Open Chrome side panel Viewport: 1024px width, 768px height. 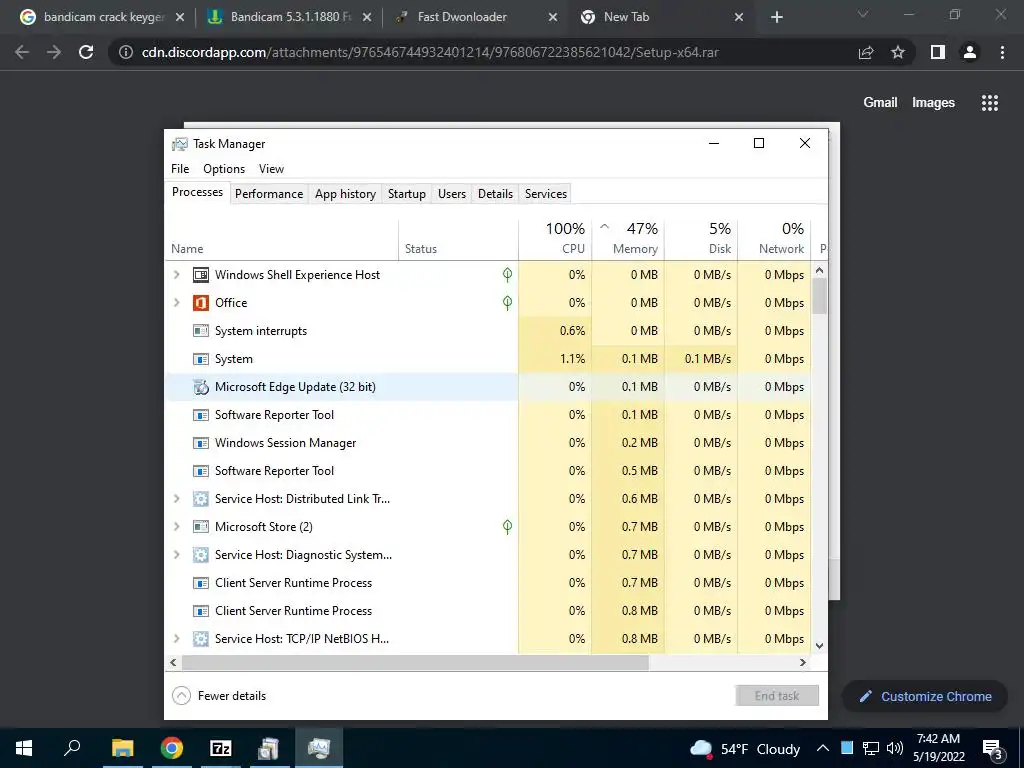(938, 52)
